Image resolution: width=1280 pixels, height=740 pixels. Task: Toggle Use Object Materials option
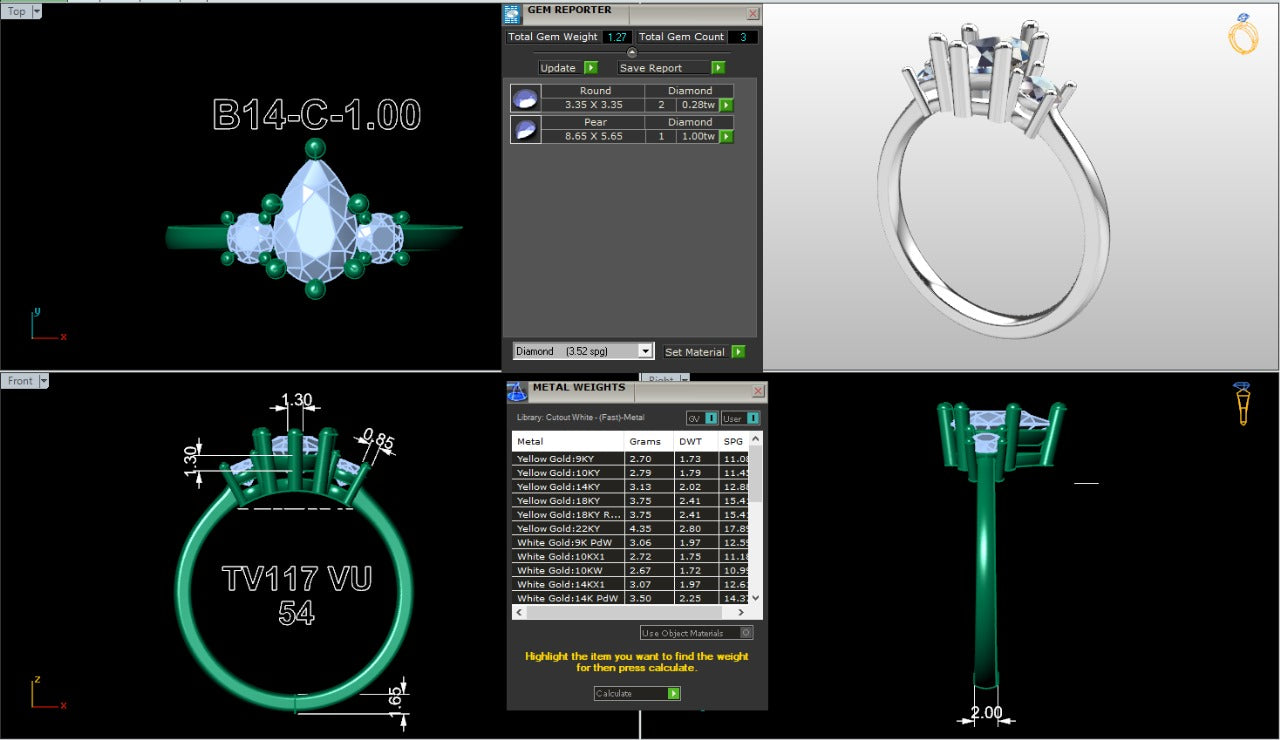point(697,633)
